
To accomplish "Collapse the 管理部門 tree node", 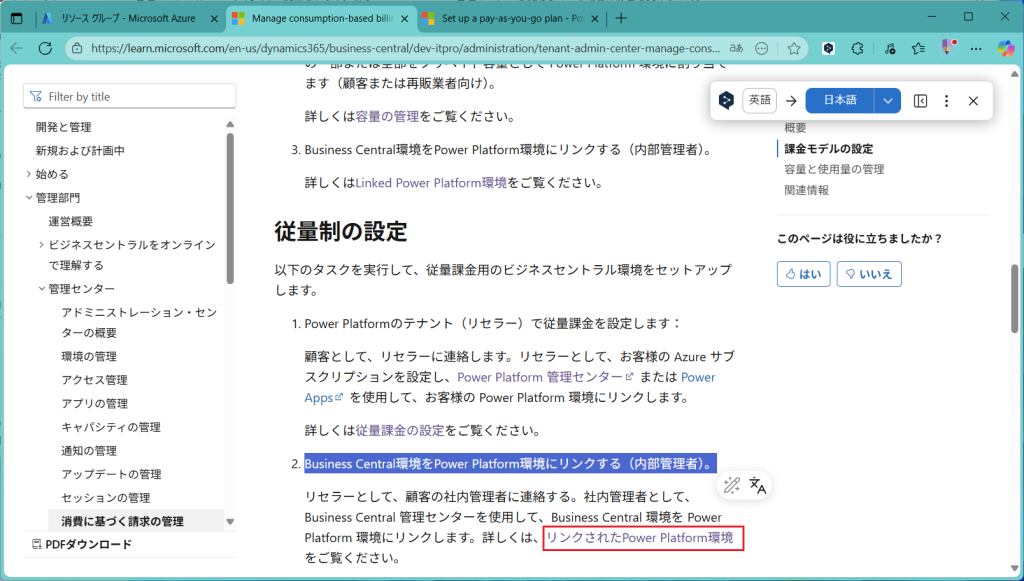I will point(28,197).
